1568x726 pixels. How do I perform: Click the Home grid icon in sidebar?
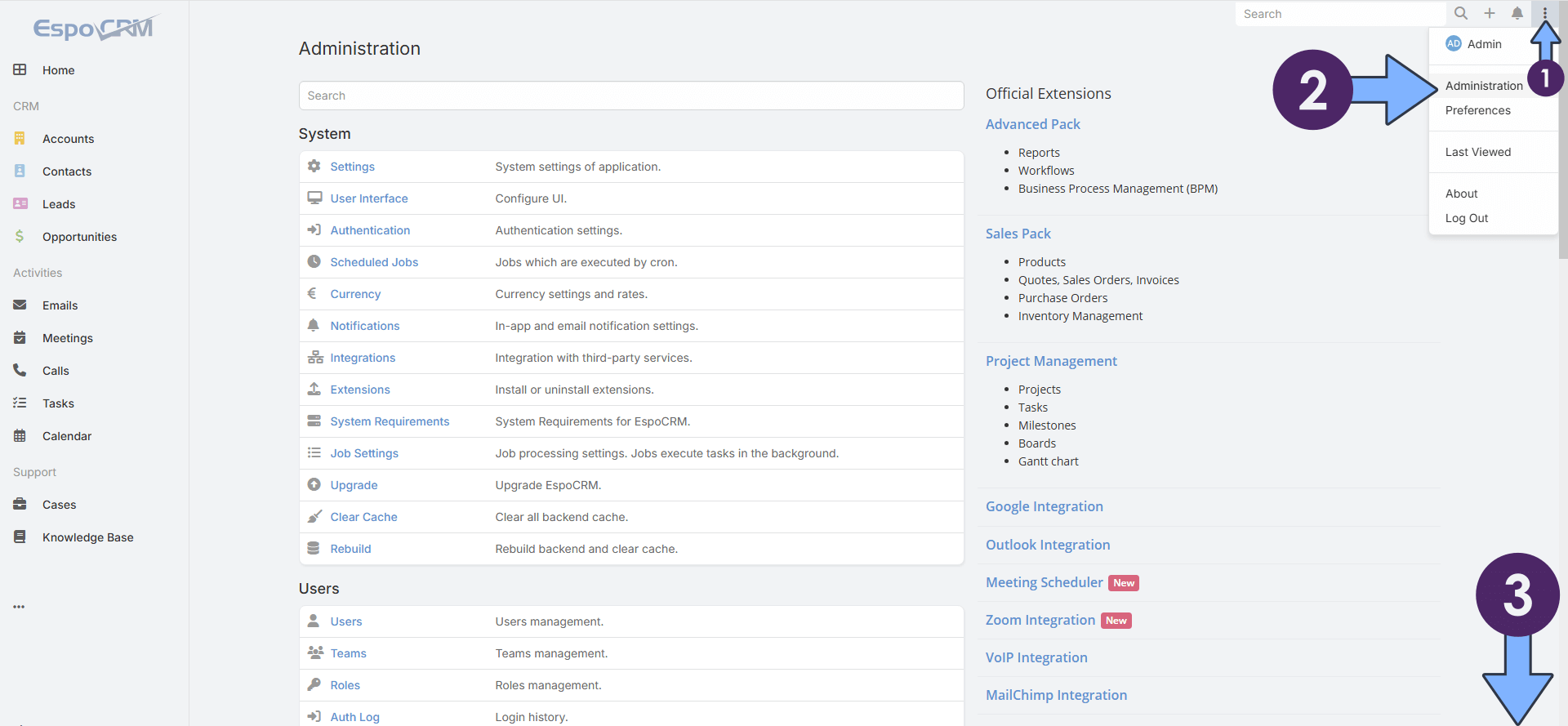point(20,69)
